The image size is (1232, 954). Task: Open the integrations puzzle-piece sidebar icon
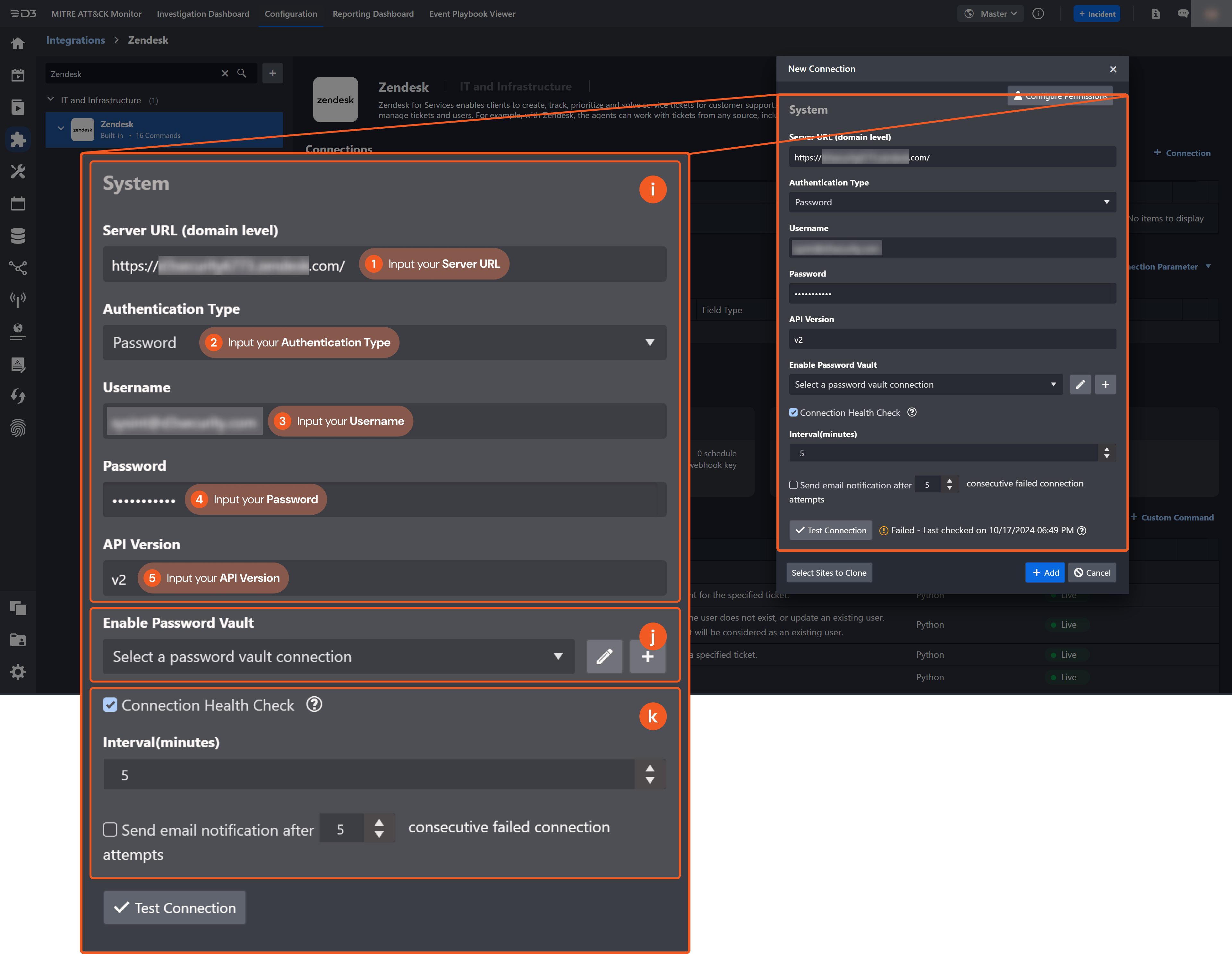click(x=18, y=139)
